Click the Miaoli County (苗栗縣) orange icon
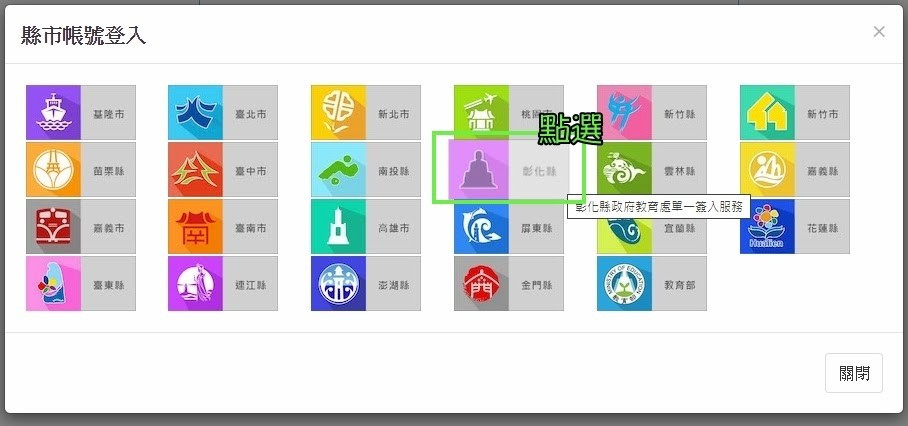 pyautogui.click(x=53, y=170)
